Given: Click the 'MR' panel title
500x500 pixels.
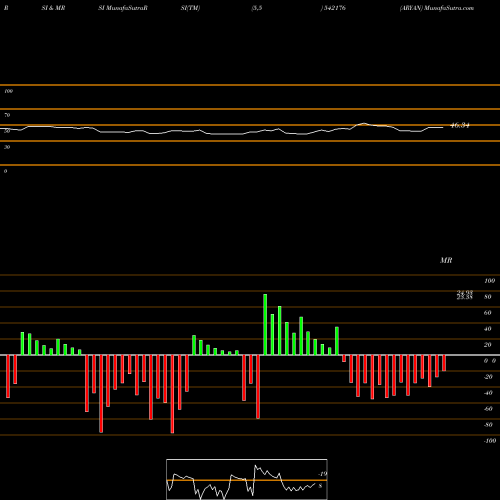Looking at the screenshot, I should 446,260.
